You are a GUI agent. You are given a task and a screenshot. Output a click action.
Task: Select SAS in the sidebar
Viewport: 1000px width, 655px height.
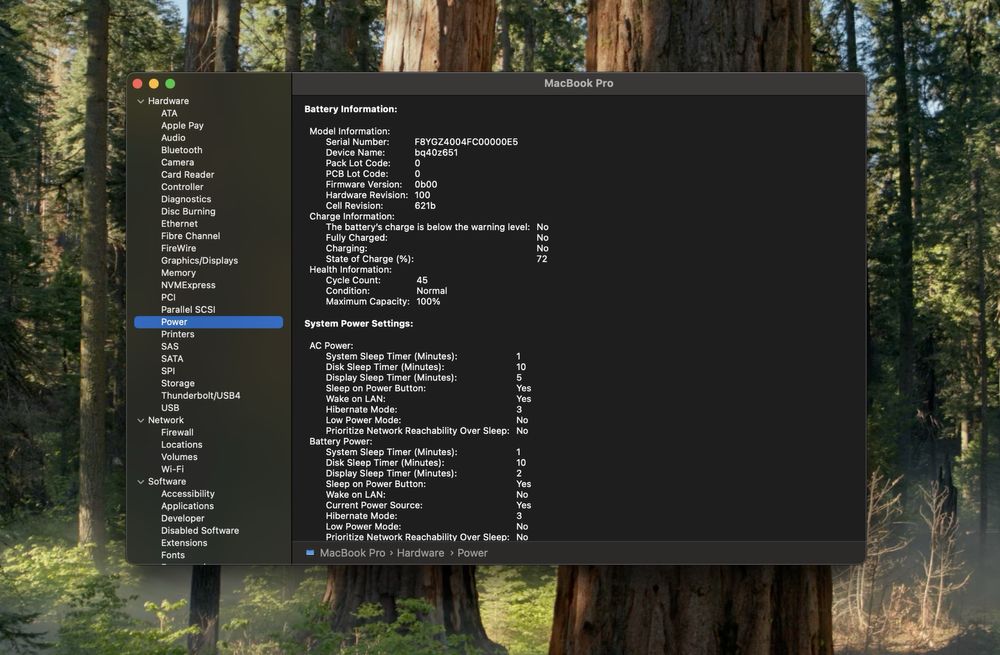(x=170, y=346)
